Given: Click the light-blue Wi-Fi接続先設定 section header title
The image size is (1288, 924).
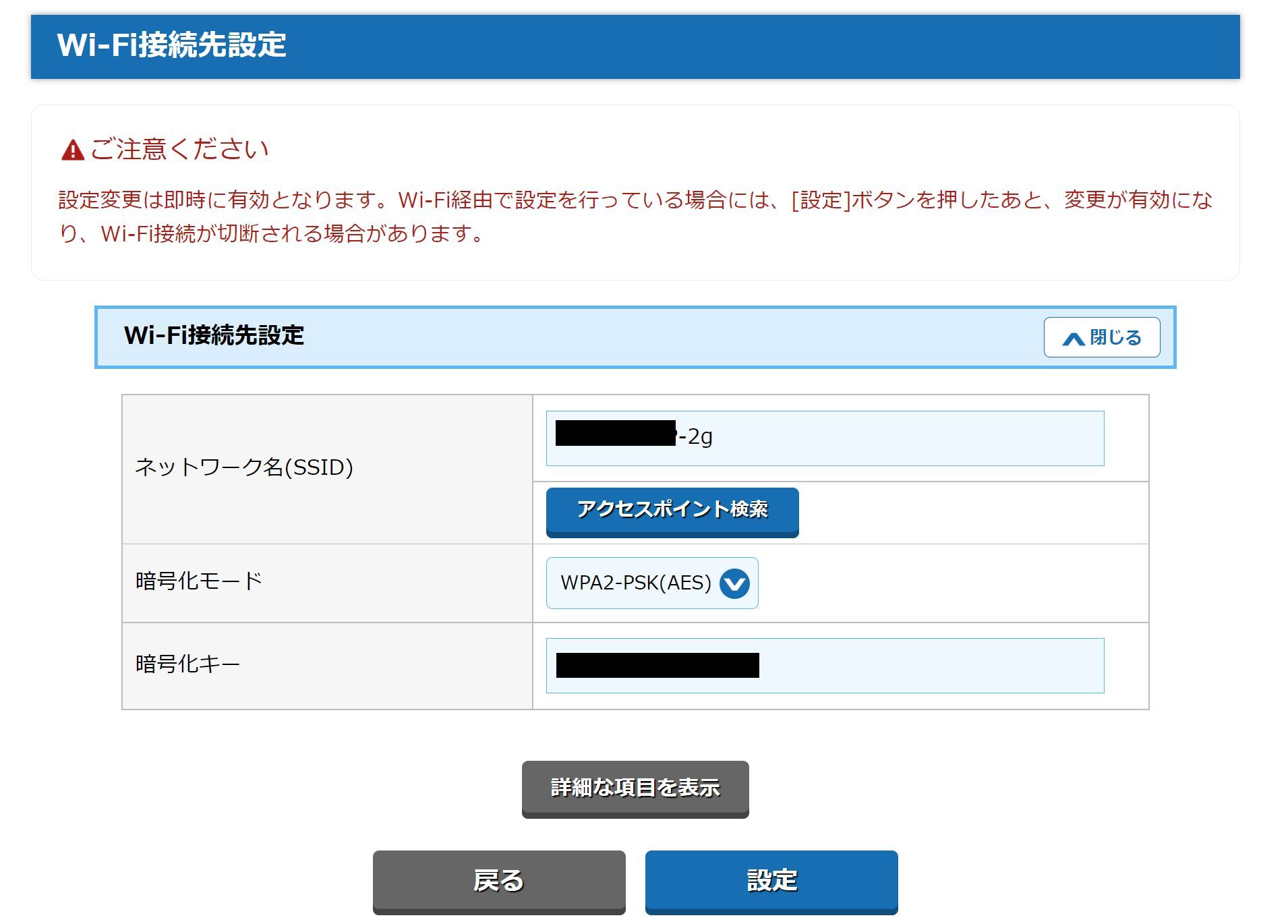Looking at the screenshot, I should pyautogui.click(x=214, y=336).
